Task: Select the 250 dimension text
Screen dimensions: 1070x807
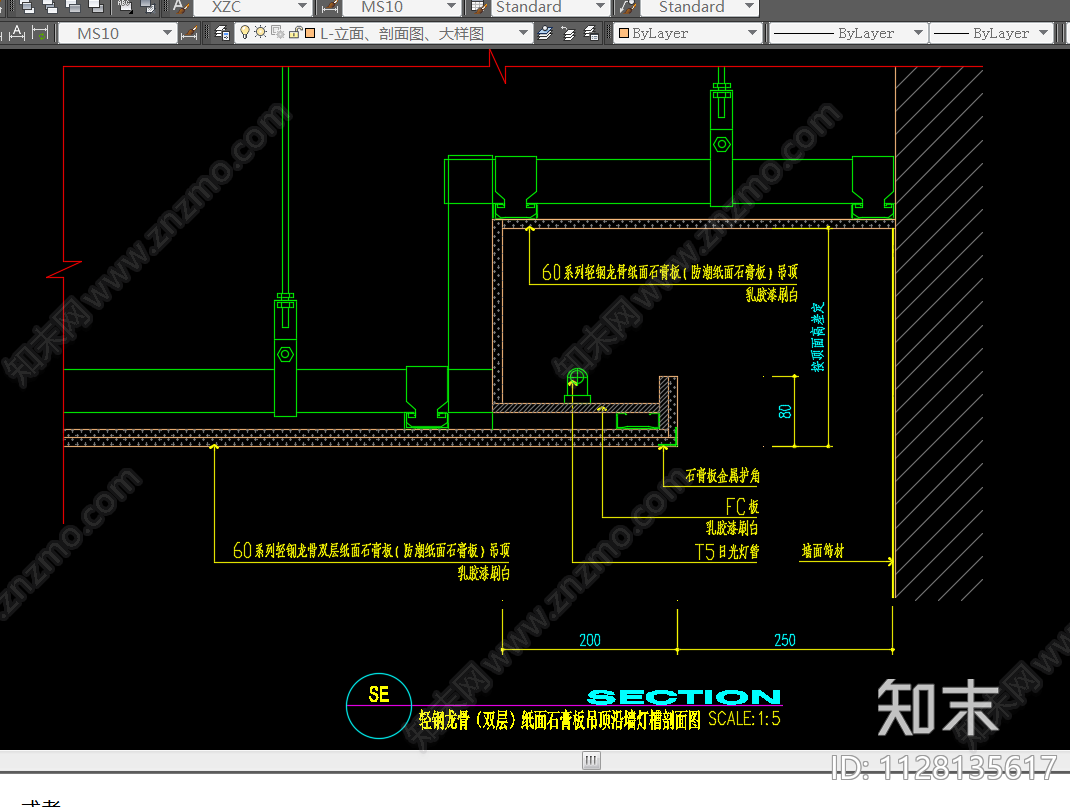Action: (785, 640)
